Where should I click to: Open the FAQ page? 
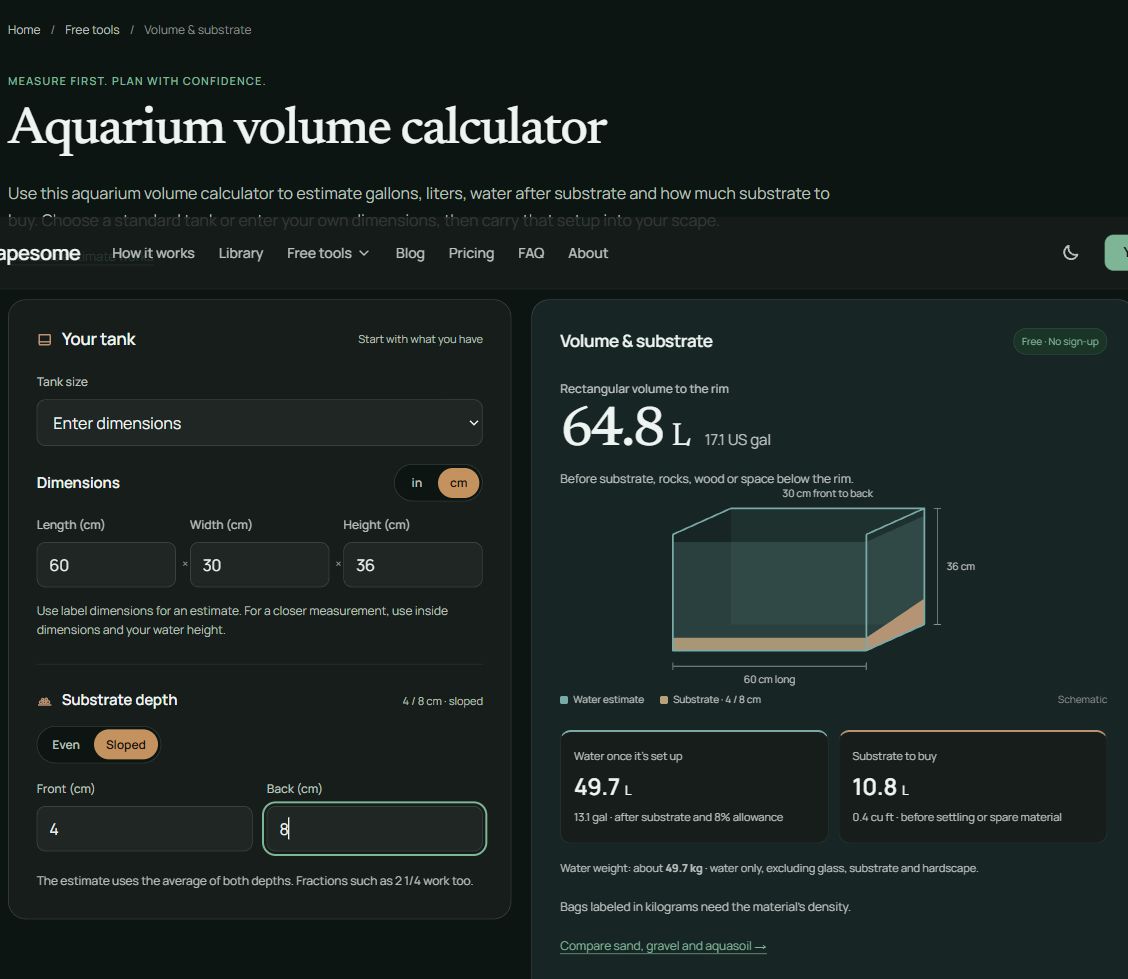tap(531, 253)
